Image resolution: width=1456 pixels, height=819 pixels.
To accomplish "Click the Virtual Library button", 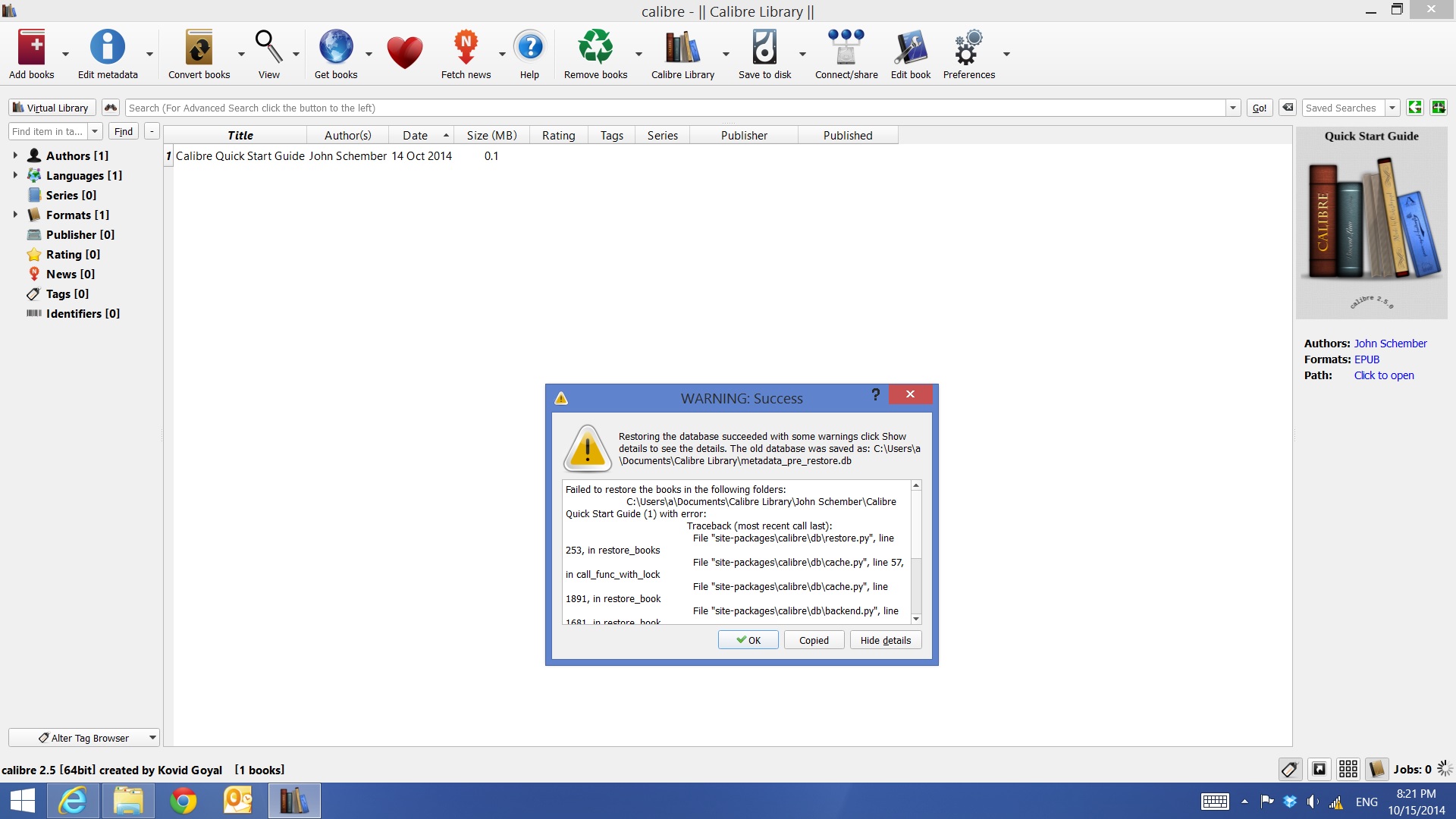I will pos(52,108).
